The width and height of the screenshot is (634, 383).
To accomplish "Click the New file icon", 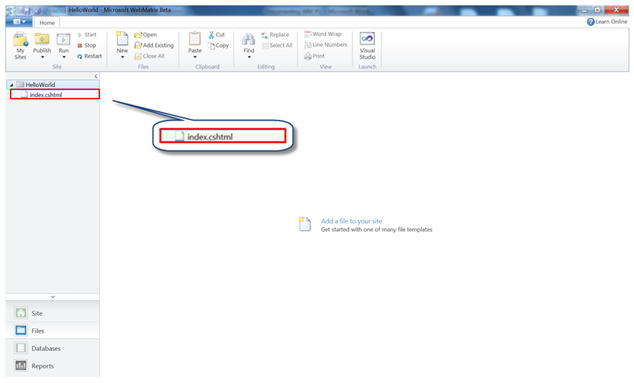I will tap(122, 39).
